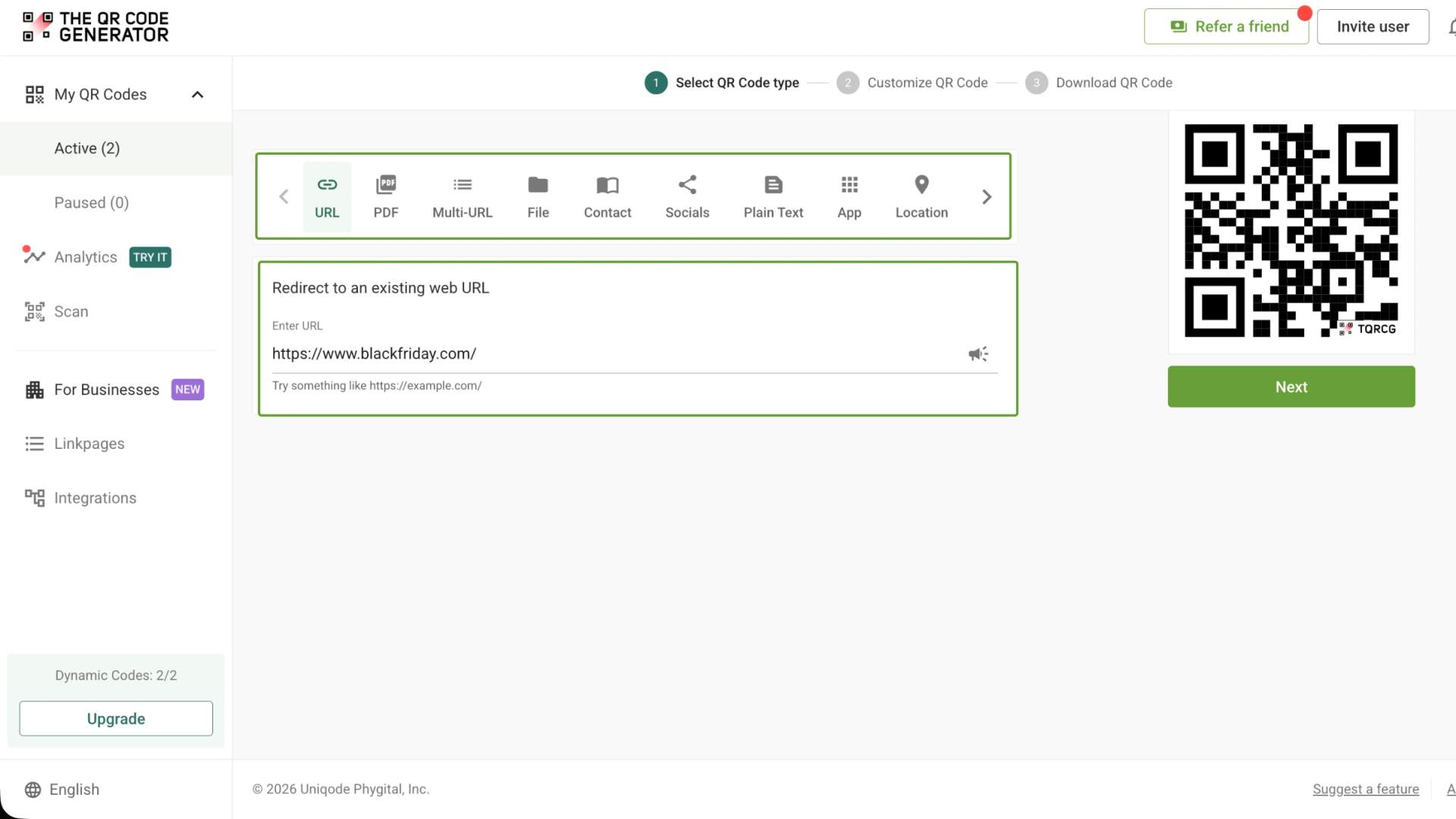Open Linkpages in sidebar
Screen dimensions: 1456x819
tap(89, 444)
